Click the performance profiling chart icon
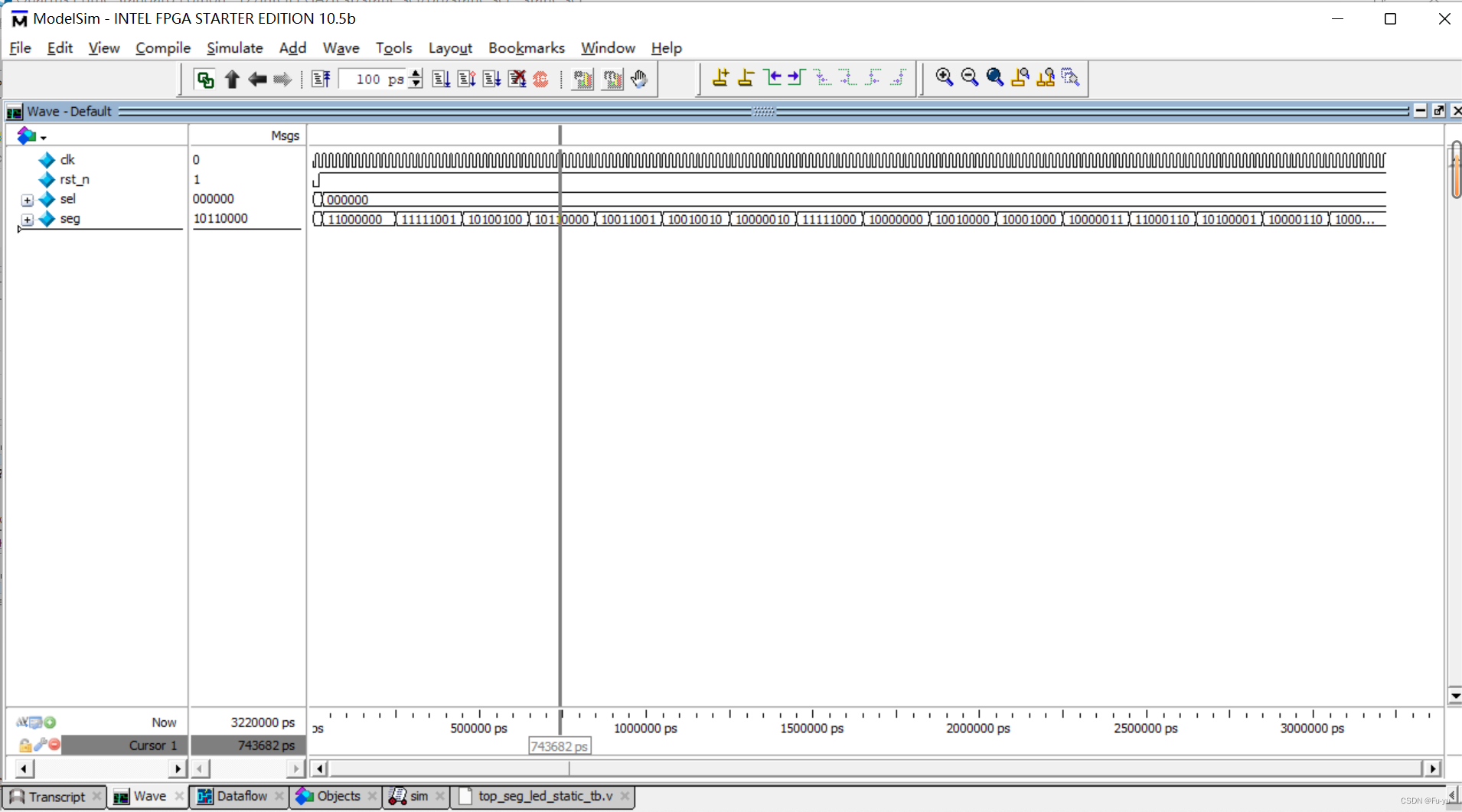This screenshot has height=812, width=1462. pos(583,79)
